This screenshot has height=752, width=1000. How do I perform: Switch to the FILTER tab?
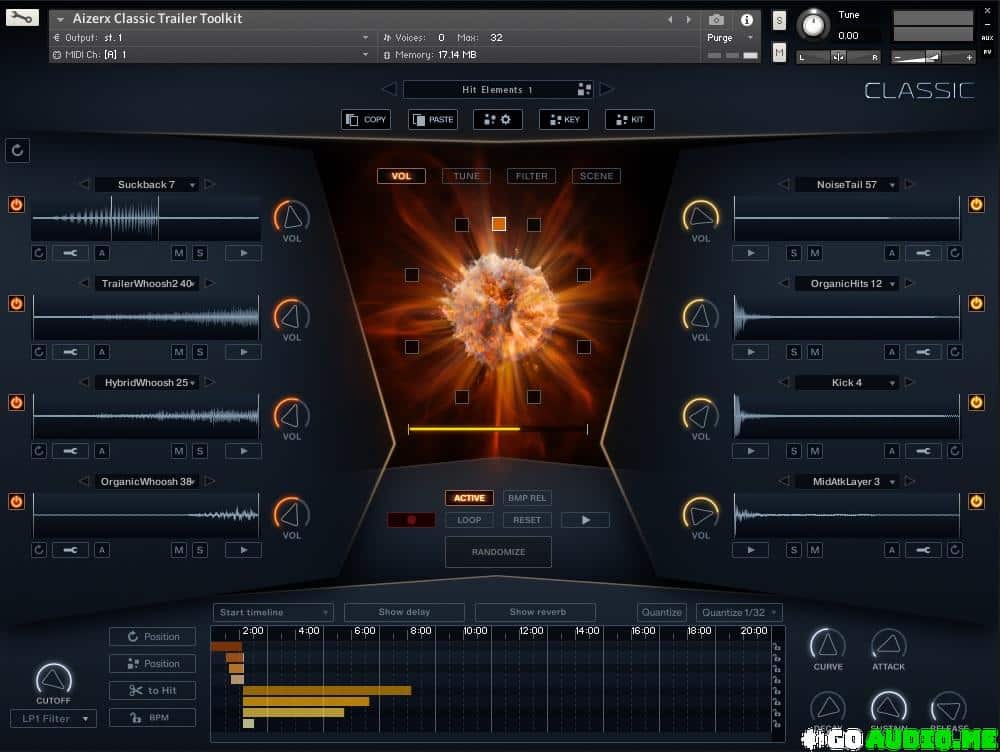pos(531,176)
